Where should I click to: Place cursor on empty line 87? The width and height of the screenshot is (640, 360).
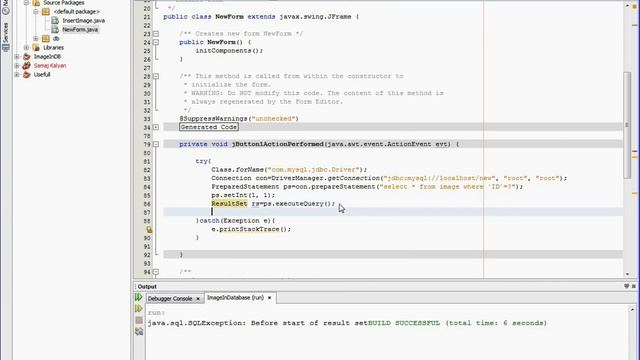point(393,212)
